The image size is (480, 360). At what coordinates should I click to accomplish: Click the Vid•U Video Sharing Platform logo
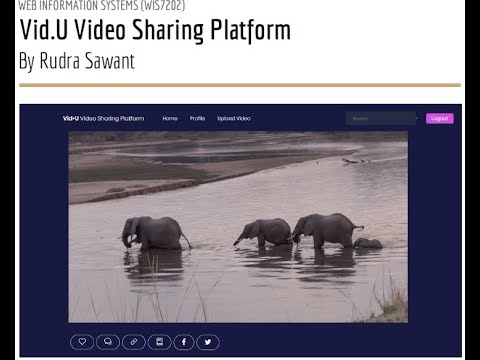[103, 118]
